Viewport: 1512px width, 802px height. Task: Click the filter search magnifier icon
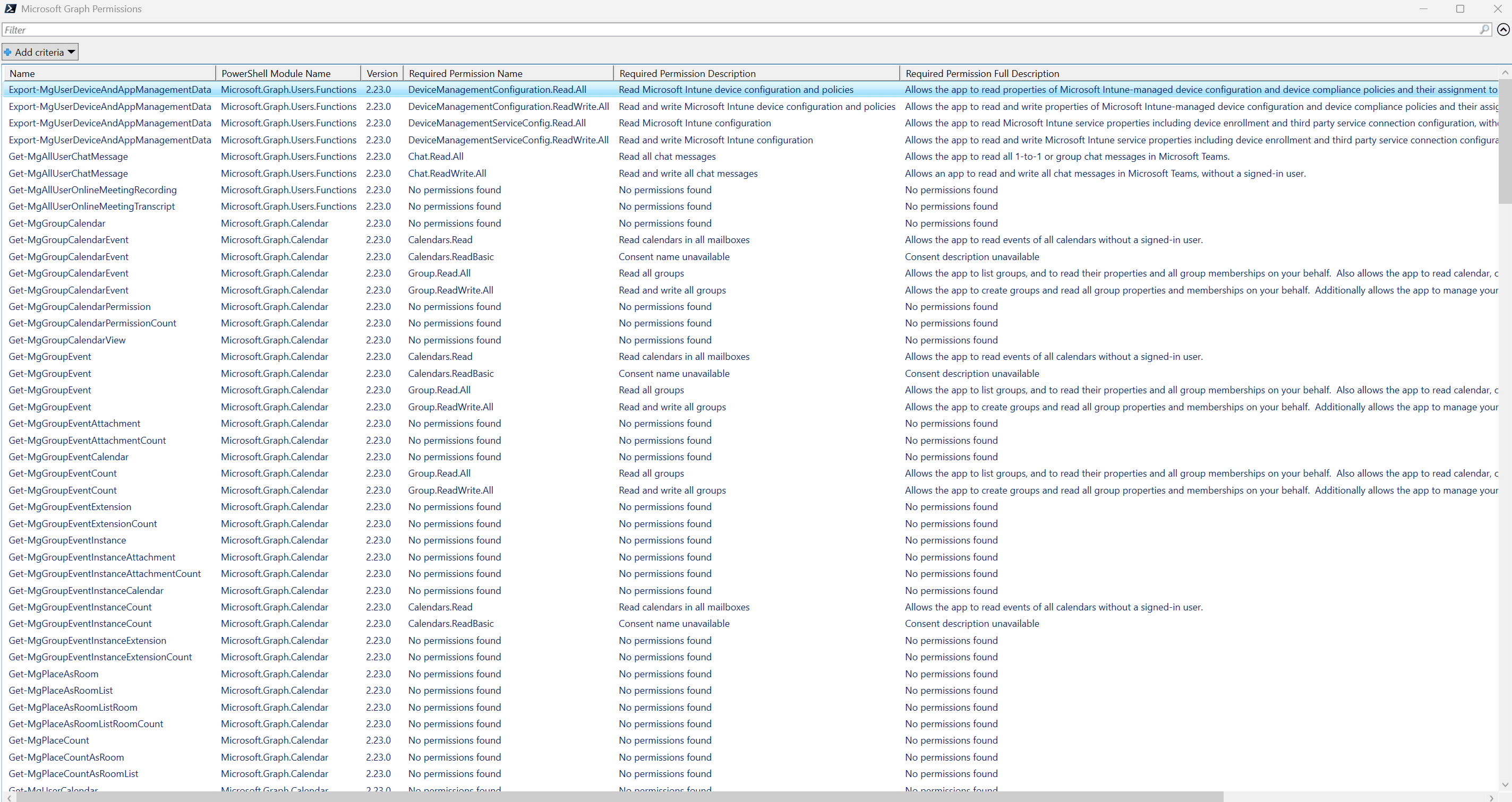click(x=1484, y=29)
